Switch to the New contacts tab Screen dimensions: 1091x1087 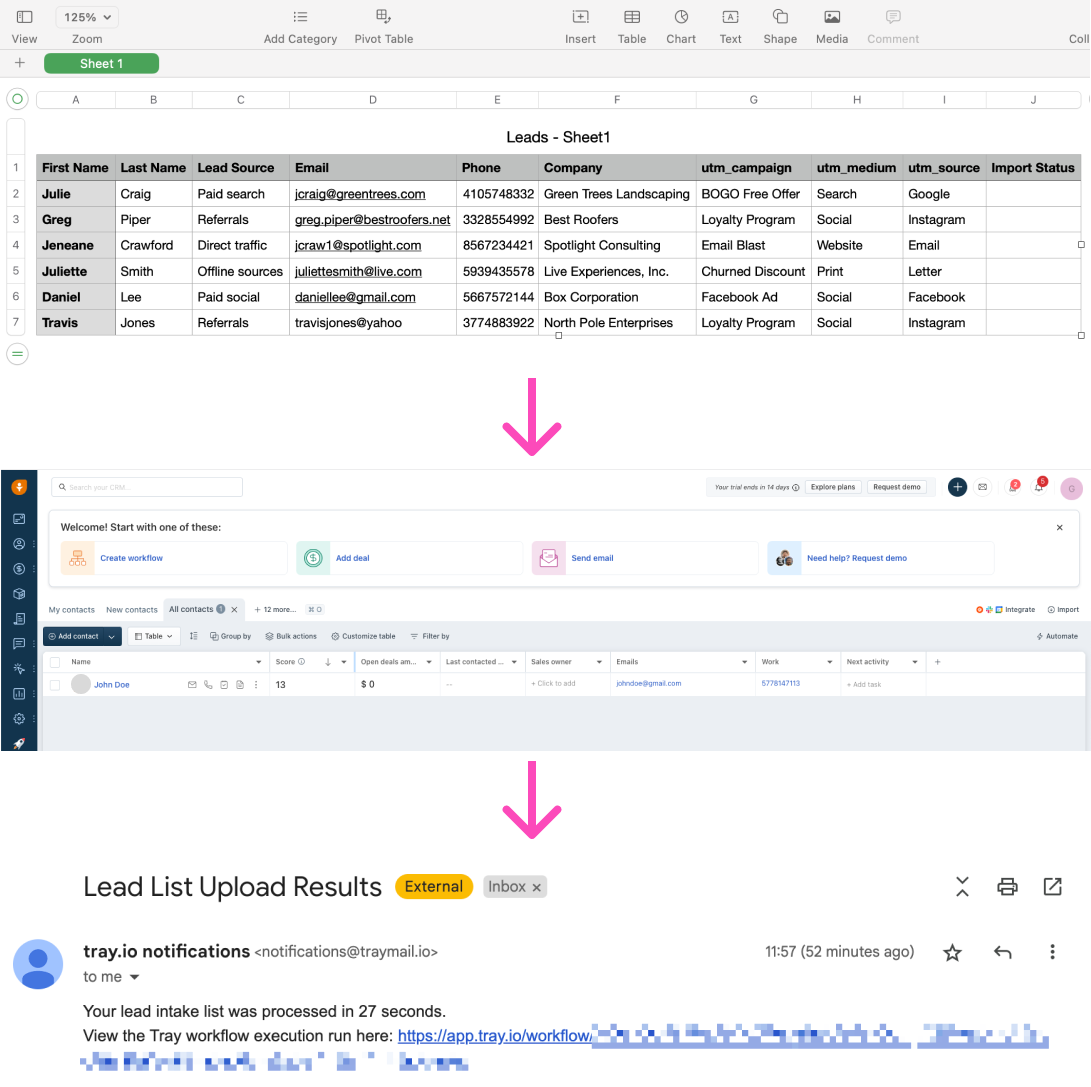(132, 610)
